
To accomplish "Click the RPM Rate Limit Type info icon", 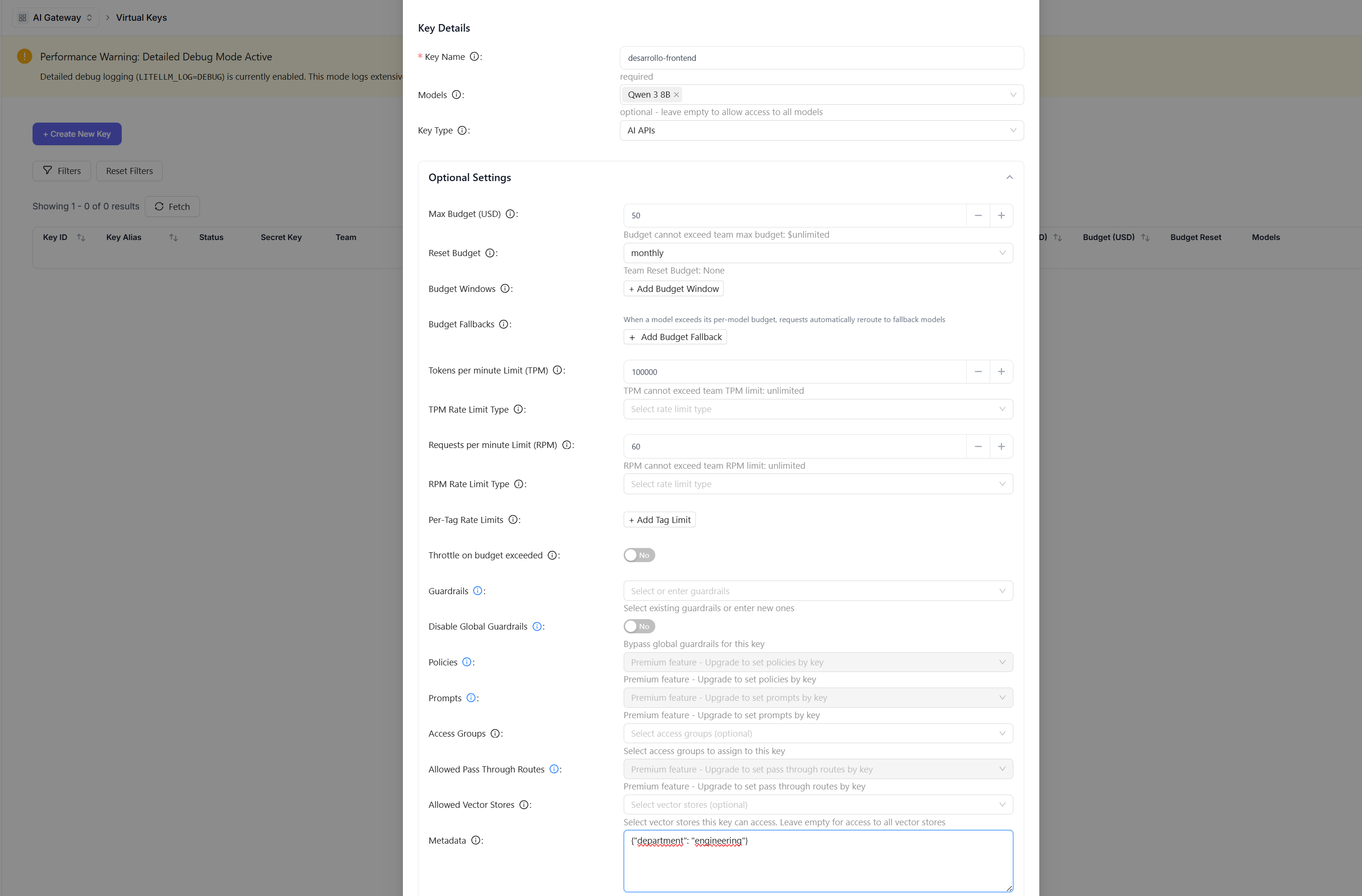I will tap(518, 484).
